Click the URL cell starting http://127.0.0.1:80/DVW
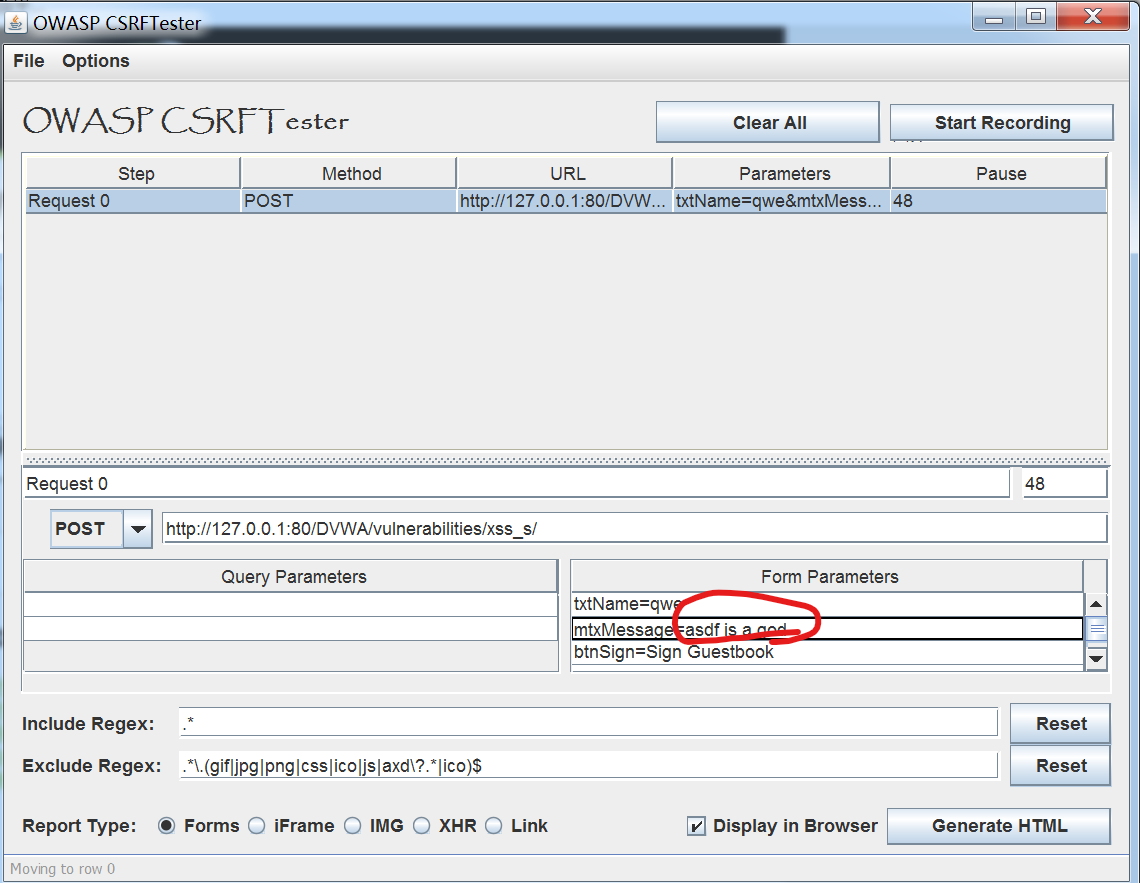 click(x=564, y=201)
